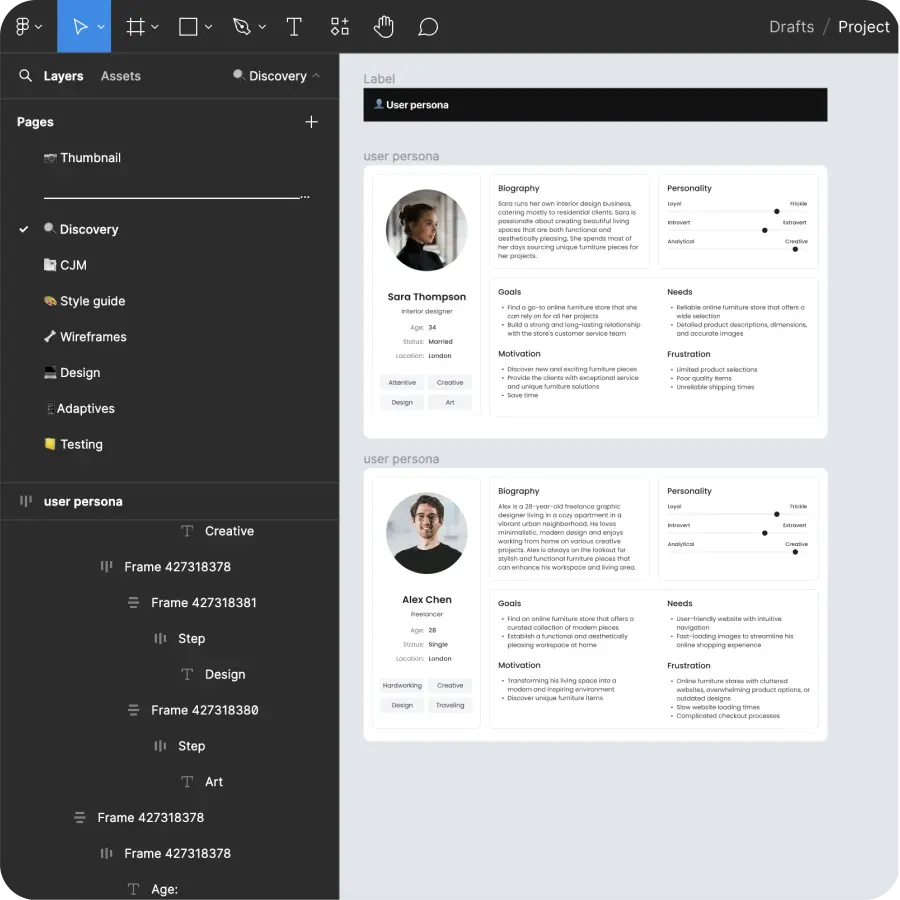900x900 pixels.
Task: Open the Move tool dropdown chevron
Action: point(100,27)
